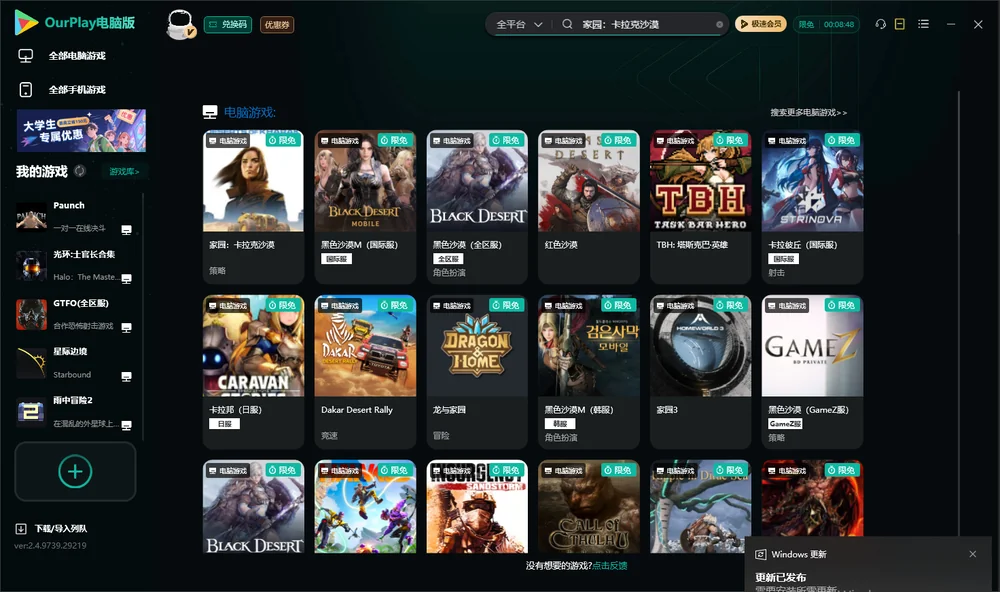Select Paunch in my games list
The width and height of the screenshot is (1000, 592).
pyautogui.click(x=75, y=217)
